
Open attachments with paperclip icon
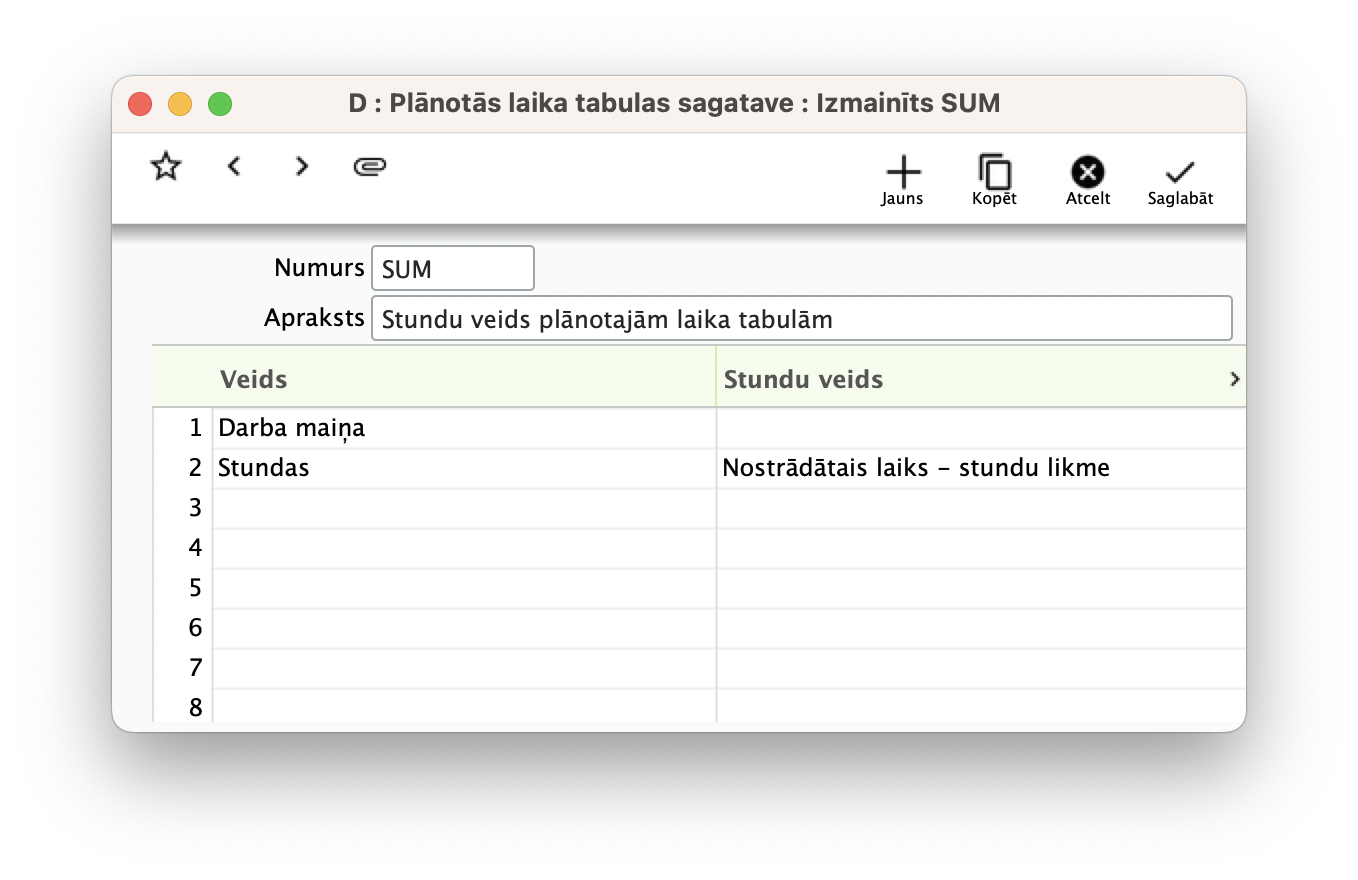tap(370, 166)
